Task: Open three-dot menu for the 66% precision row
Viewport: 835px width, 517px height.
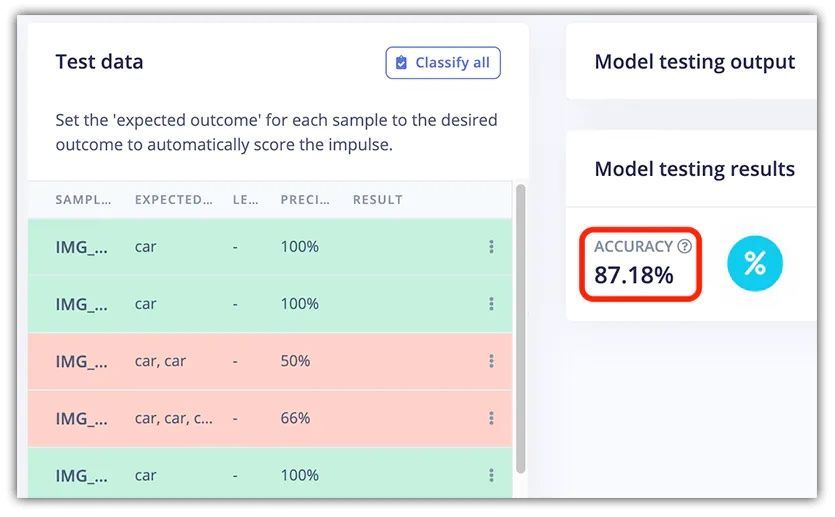Action: [x=491, y=418]
